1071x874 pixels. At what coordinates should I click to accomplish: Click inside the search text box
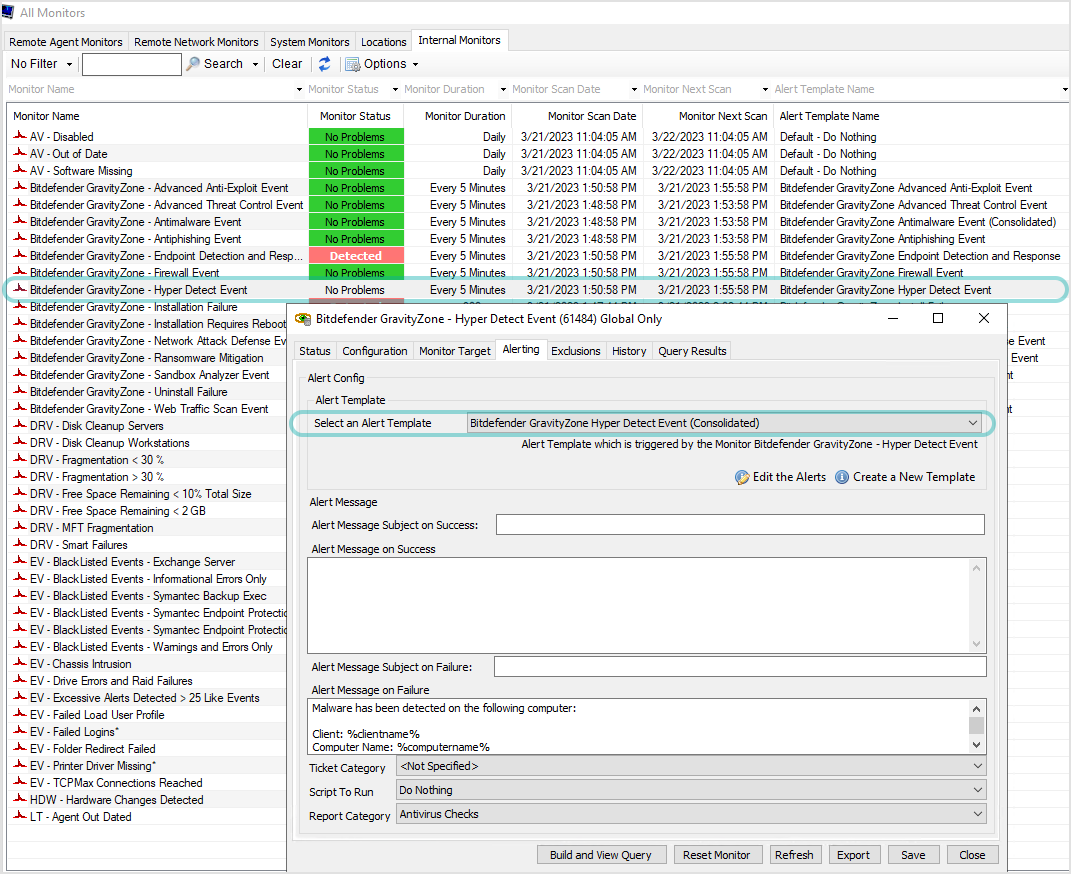point(131,63)
